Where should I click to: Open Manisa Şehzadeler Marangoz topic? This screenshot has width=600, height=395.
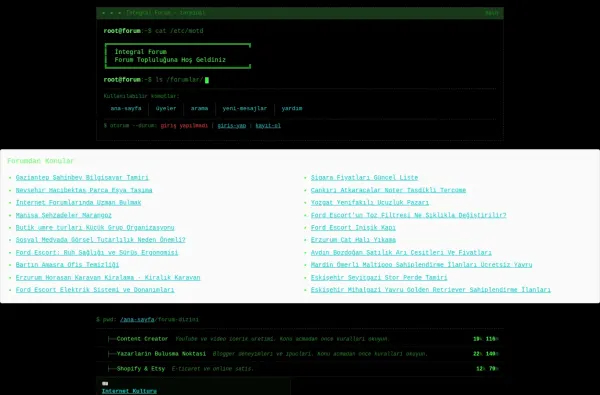coord(64,215)
